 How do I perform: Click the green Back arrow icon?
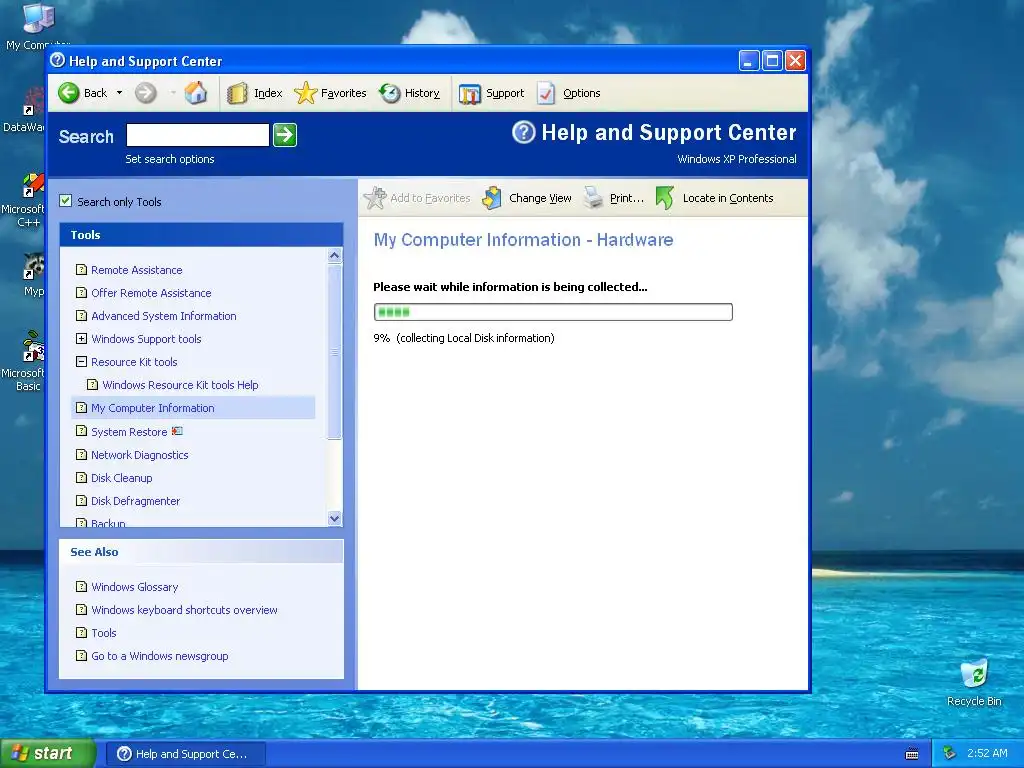(68, 93)
